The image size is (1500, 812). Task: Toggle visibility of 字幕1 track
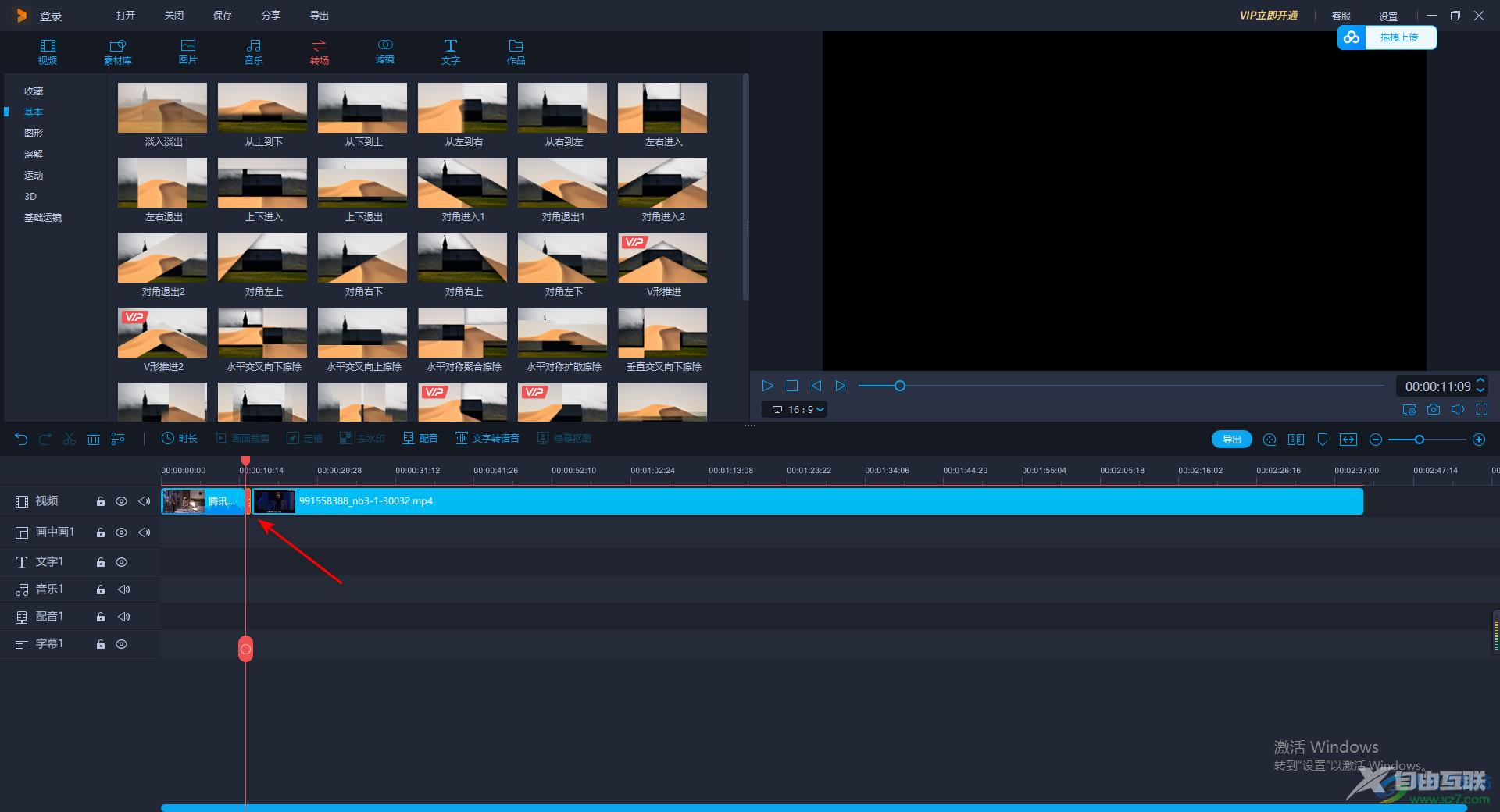122,644
